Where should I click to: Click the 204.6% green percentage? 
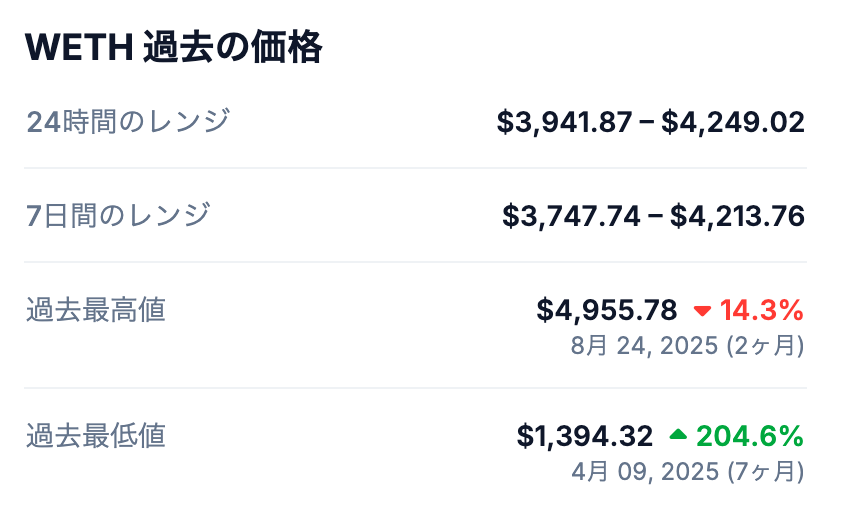pyautogui.click(x=750, y=436)
